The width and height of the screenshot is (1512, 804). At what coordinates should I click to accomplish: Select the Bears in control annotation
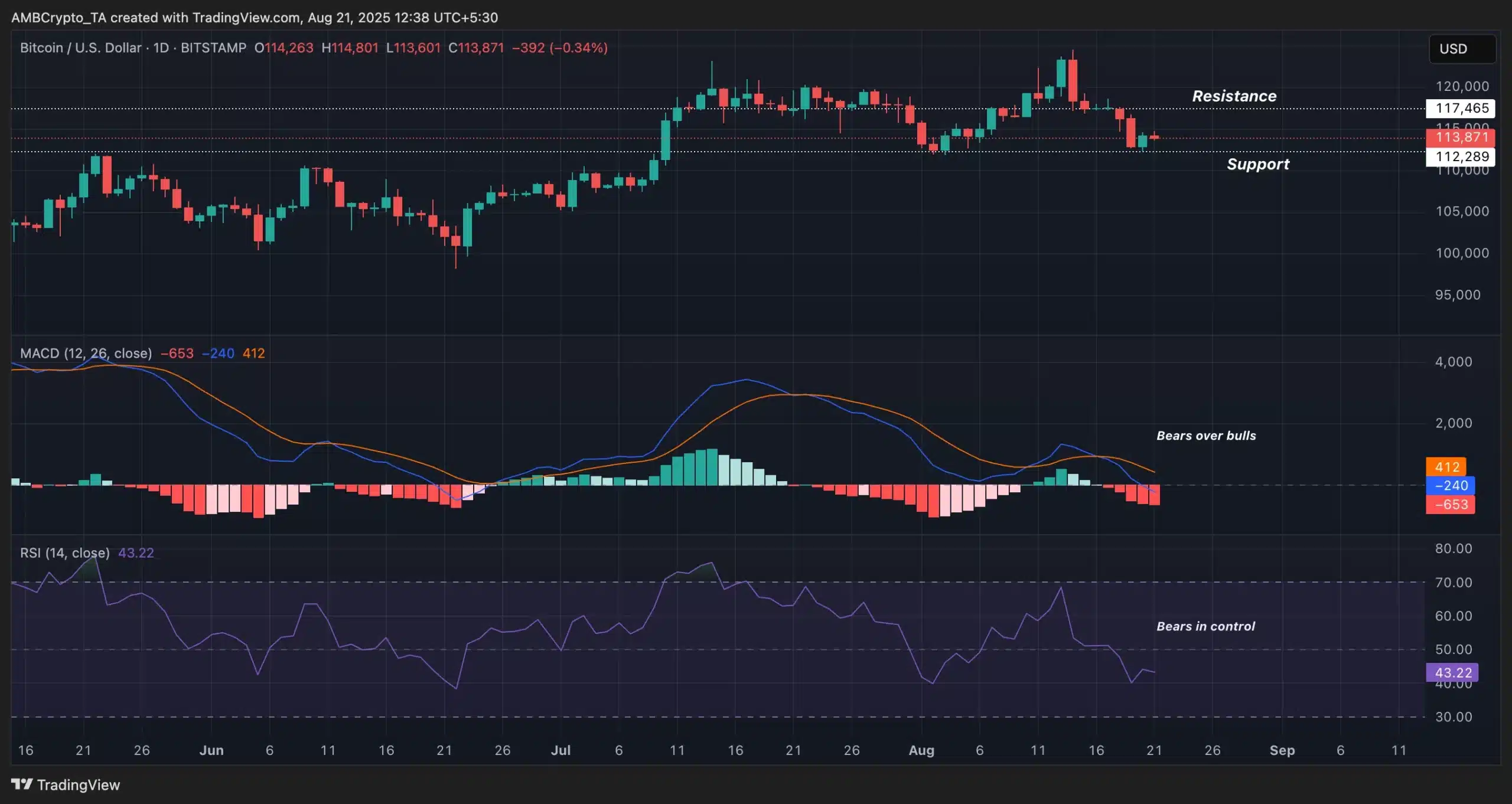(x=1205, y=626)
